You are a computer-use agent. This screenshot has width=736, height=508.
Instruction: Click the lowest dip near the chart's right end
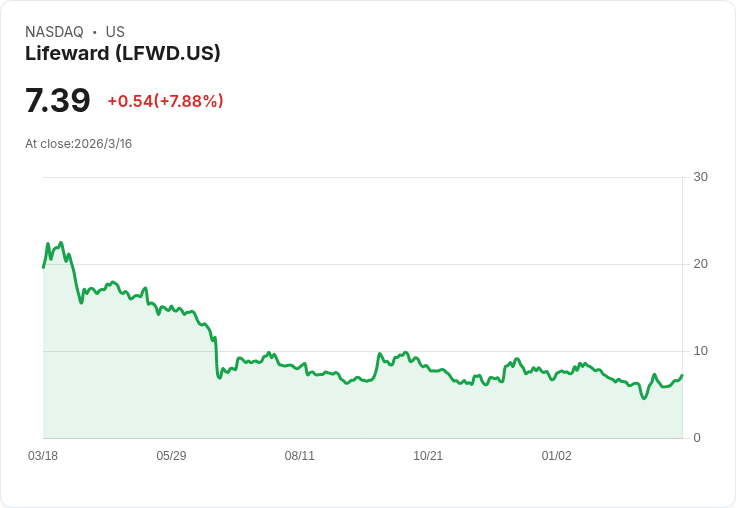(644, 398)
